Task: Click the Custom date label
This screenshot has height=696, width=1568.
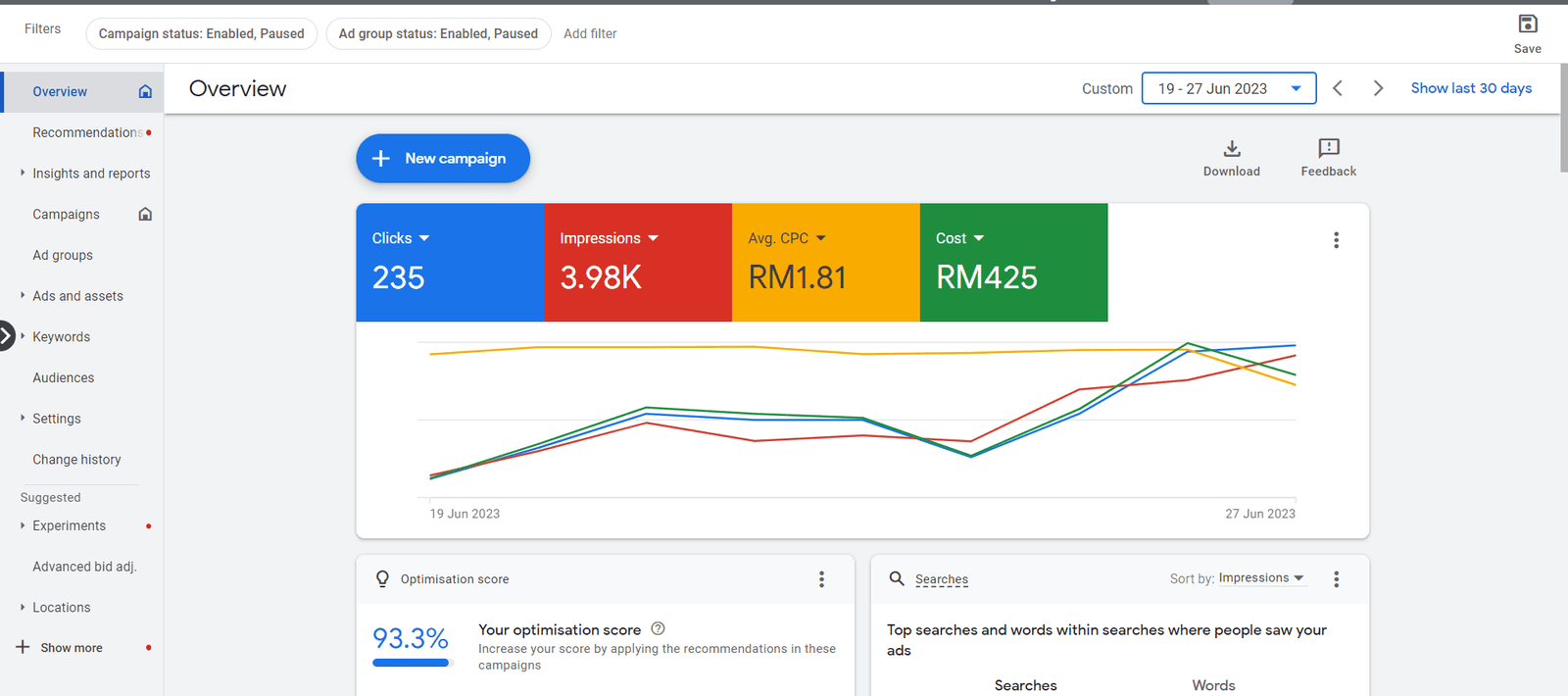Action: [1107, 88]
